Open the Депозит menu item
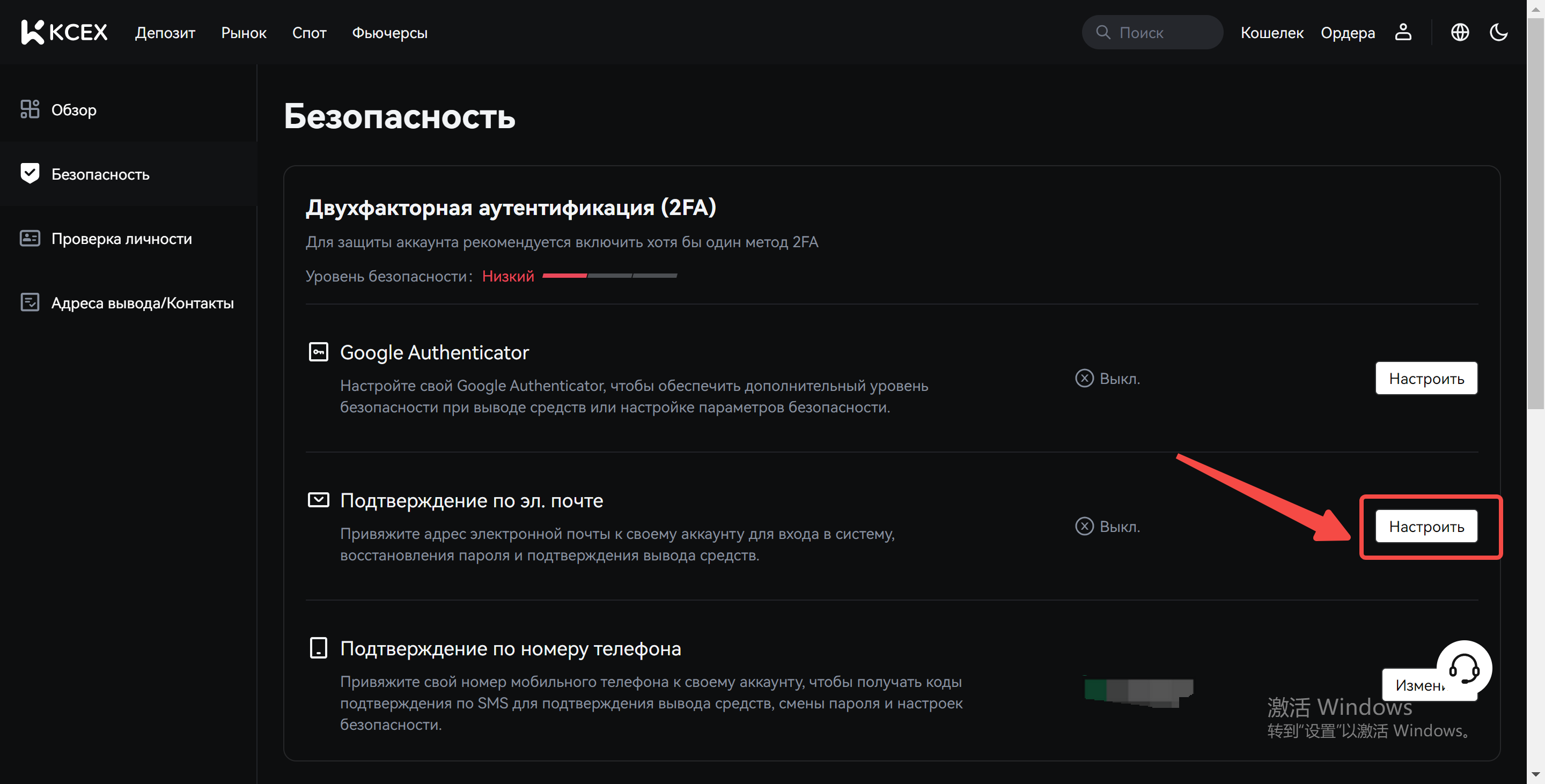Viewport: 1545px width, 784px height. point(165,33)
